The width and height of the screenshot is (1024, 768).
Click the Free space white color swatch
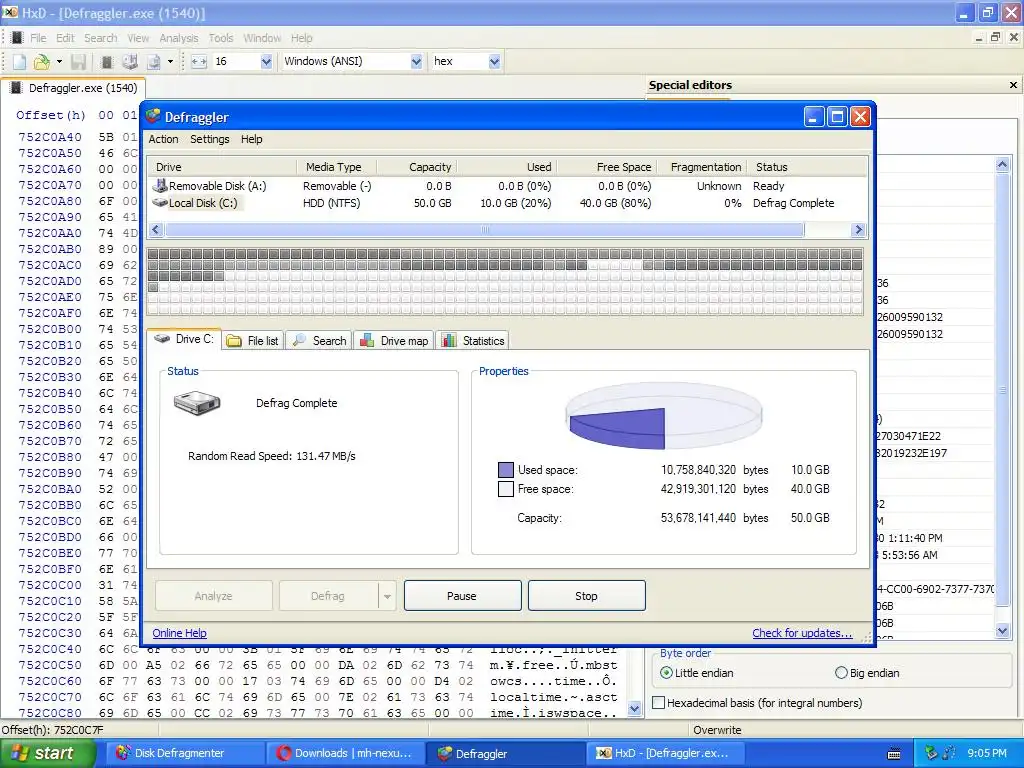506,489
